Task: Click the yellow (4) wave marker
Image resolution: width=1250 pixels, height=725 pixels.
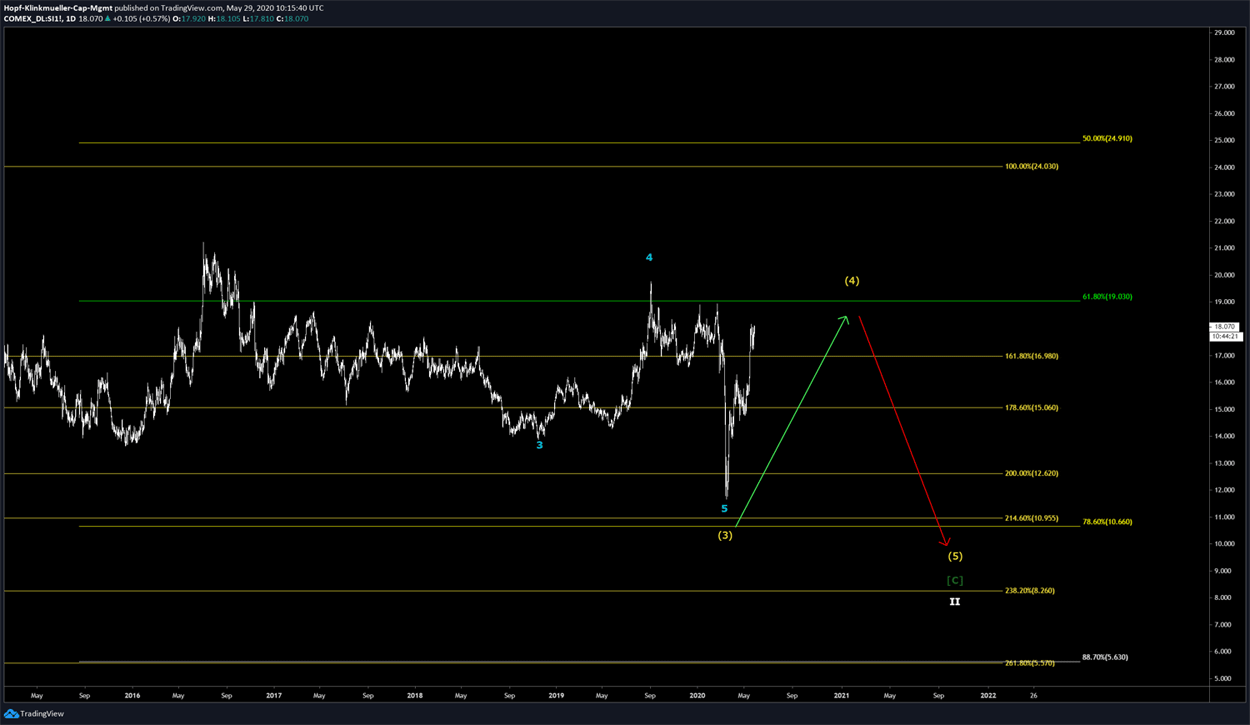Action: click(852, 281)
